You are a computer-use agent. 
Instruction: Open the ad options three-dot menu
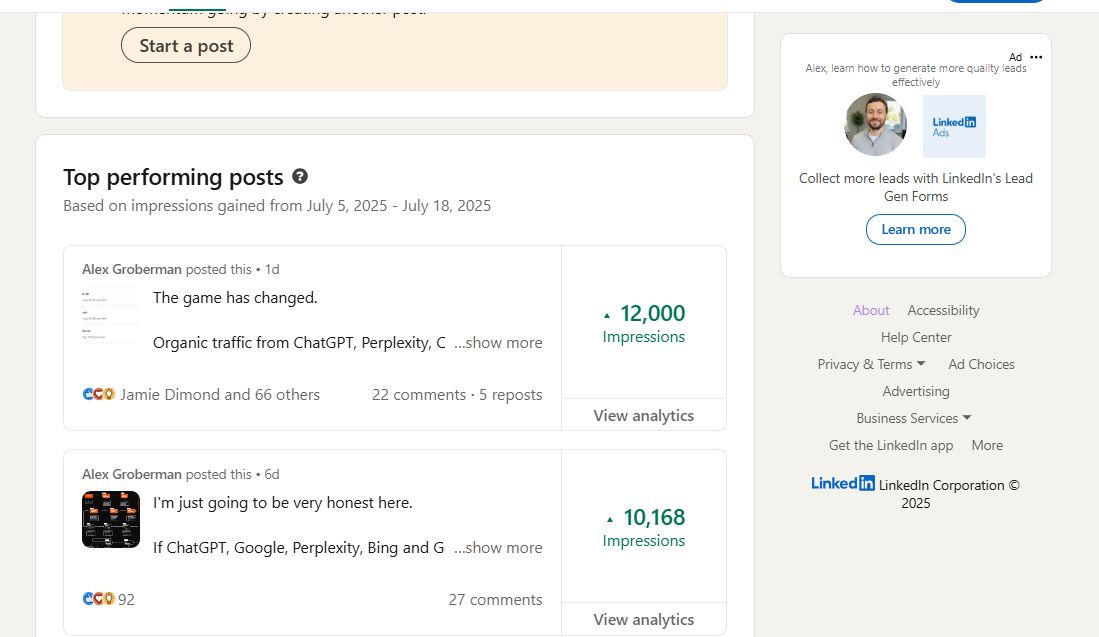1036,57
